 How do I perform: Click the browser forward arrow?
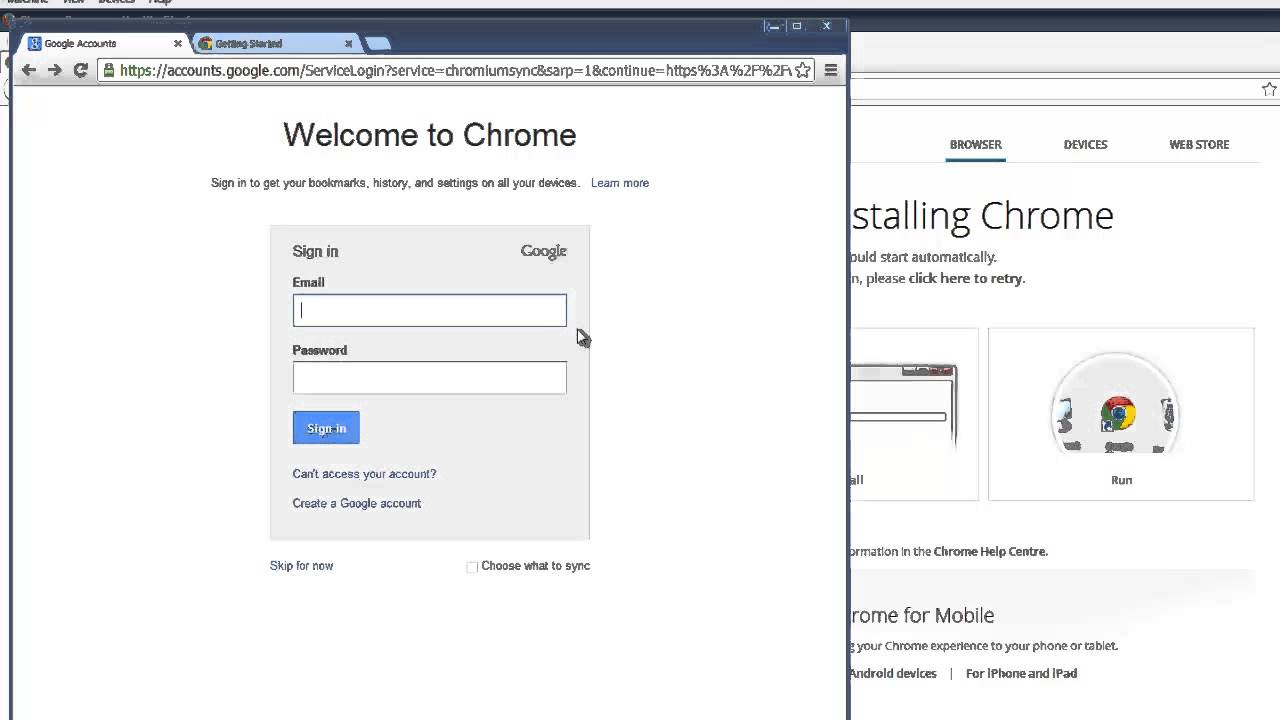pos(55,70)
